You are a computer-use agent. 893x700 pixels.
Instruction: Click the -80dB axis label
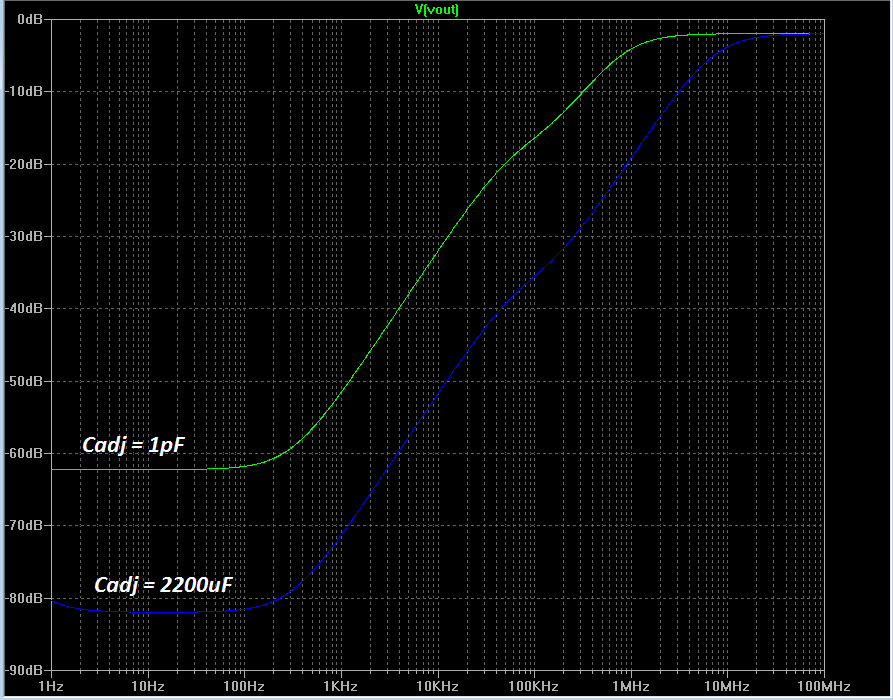click(24, 598)
